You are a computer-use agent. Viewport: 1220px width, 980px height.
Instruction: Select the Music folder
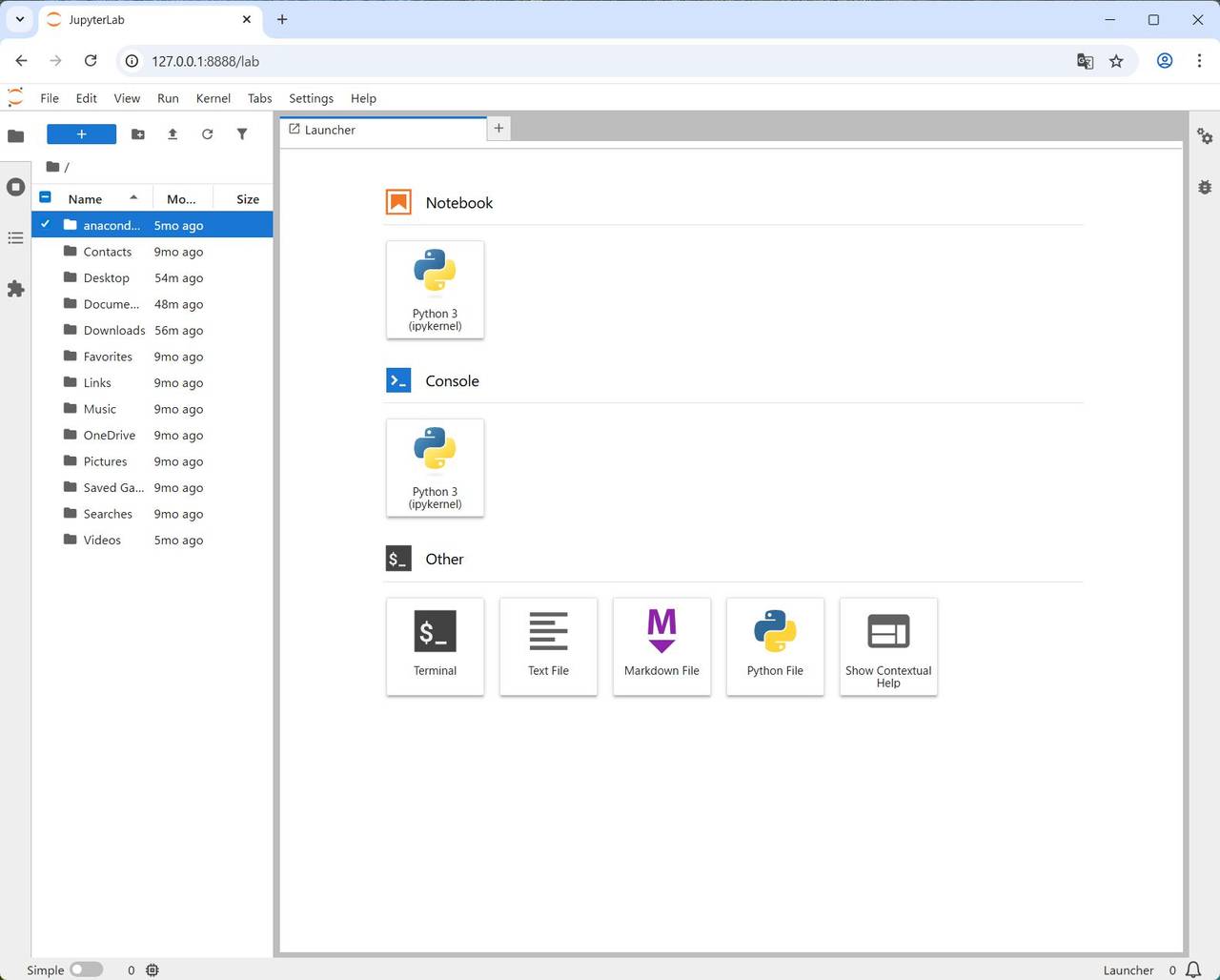152,409
